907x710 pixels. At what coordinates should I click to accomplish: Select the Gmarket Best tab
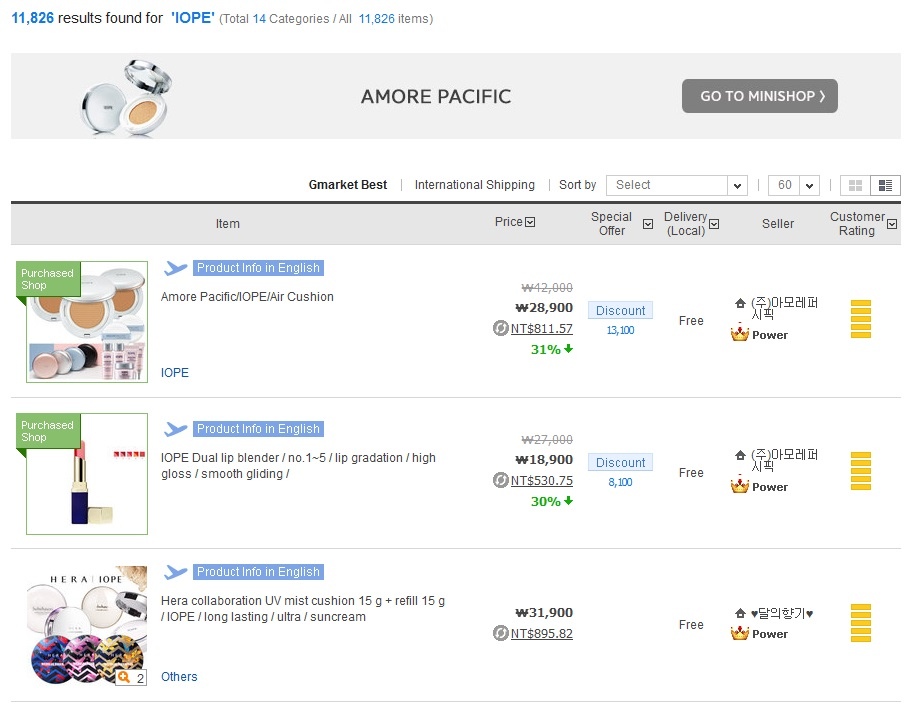coord(348,185)
